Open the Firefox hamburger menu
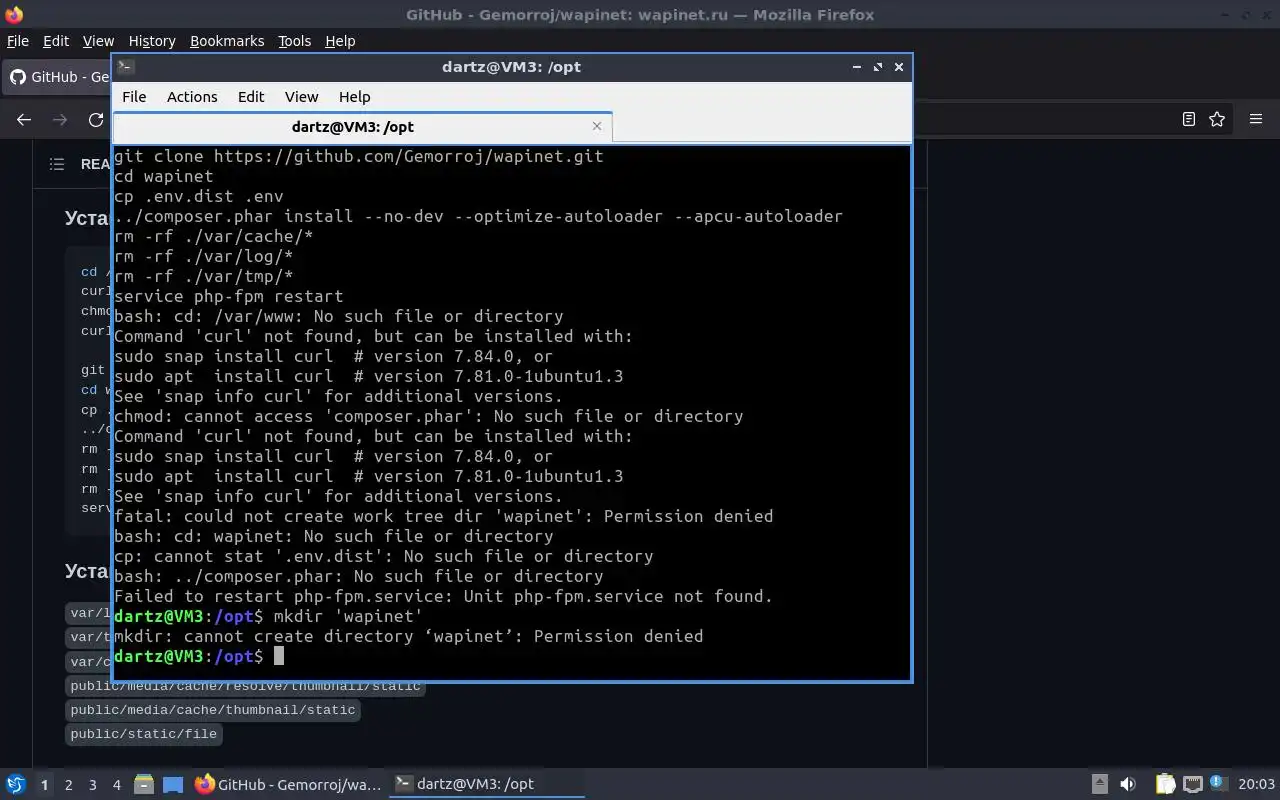This screenshot has height=800, width=1280. click(1256, 119)
